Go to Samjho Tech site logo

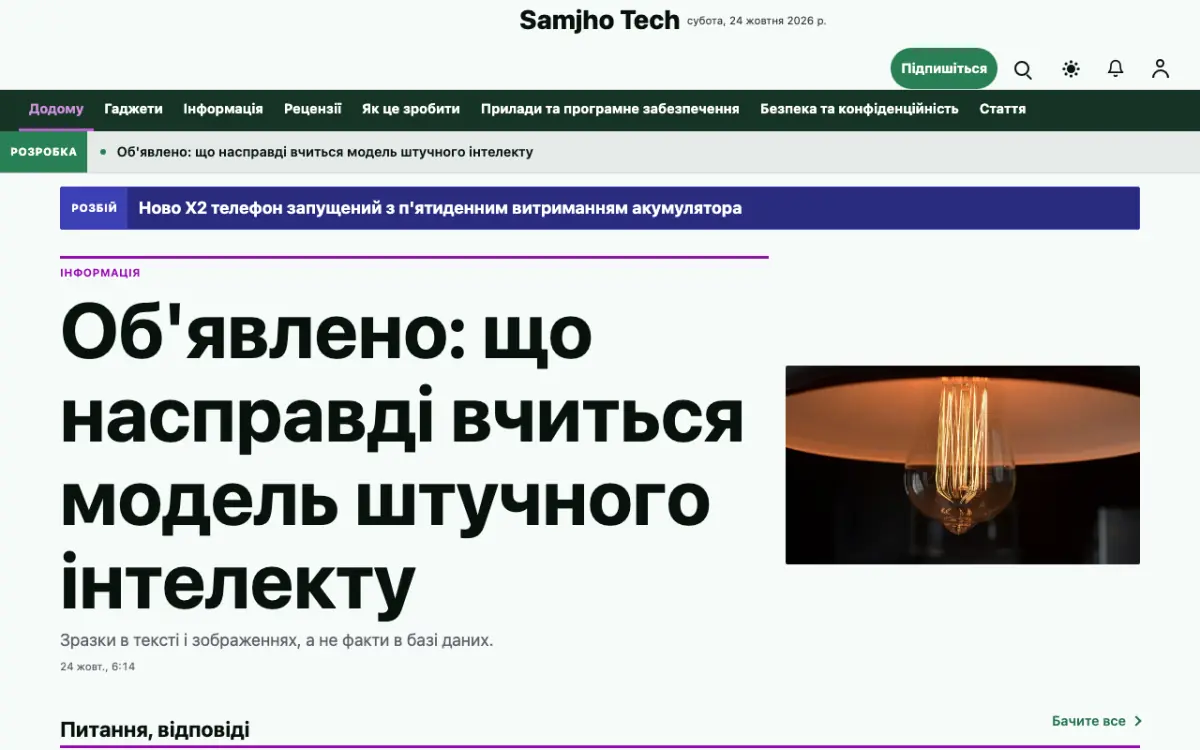click(x=599, y=20)
